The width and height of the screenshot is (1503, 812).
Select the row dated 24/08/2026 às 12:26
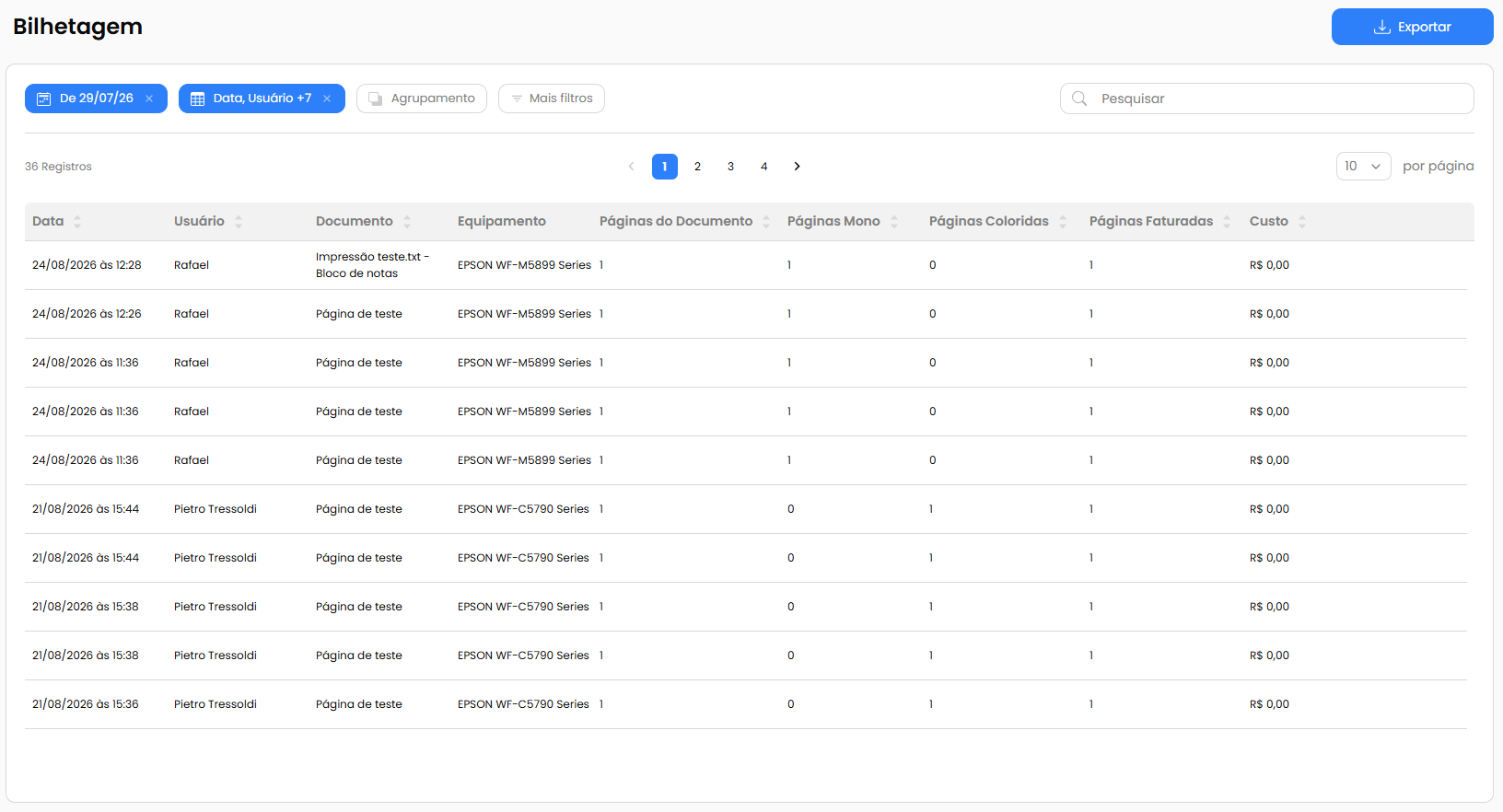pos(746,314)
